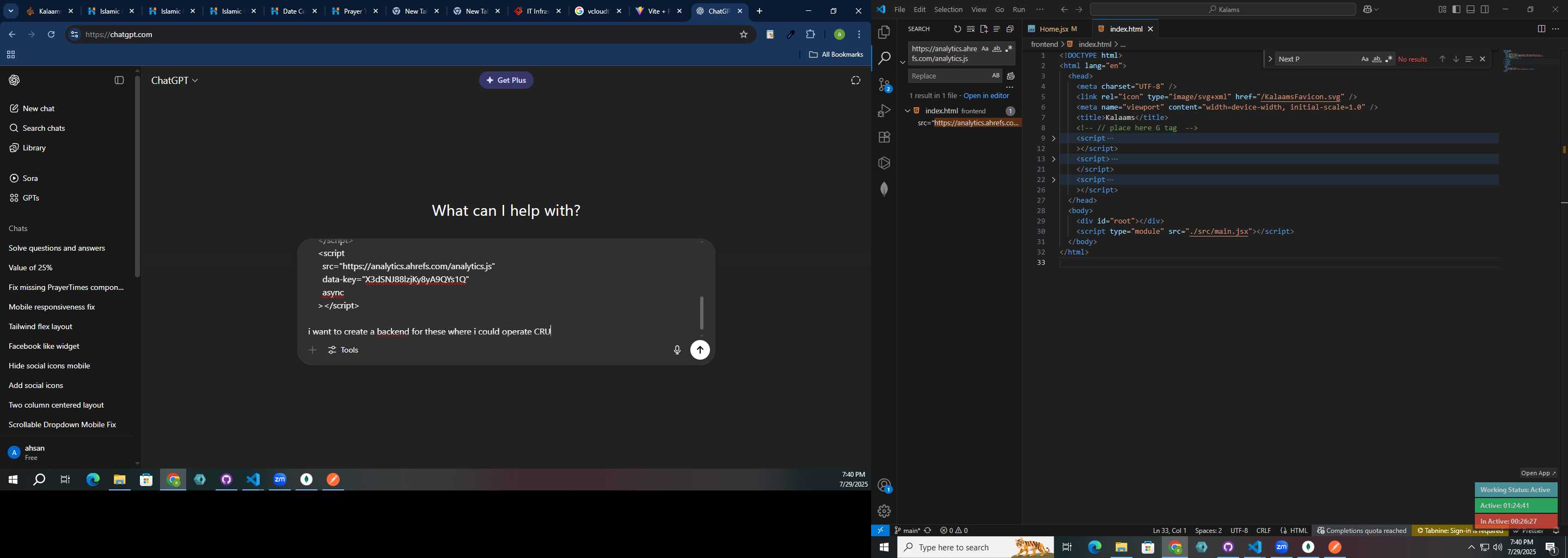Screen dimensions: 1568x558
Task: Open Chrome Extensions puzzle icon
Action: (810, 35)
